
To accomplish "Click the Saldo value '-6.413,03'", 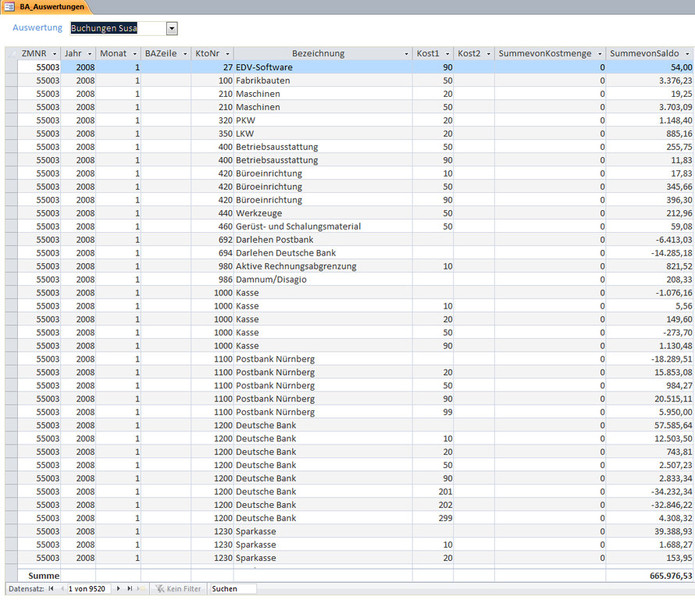I will [650, 240].
